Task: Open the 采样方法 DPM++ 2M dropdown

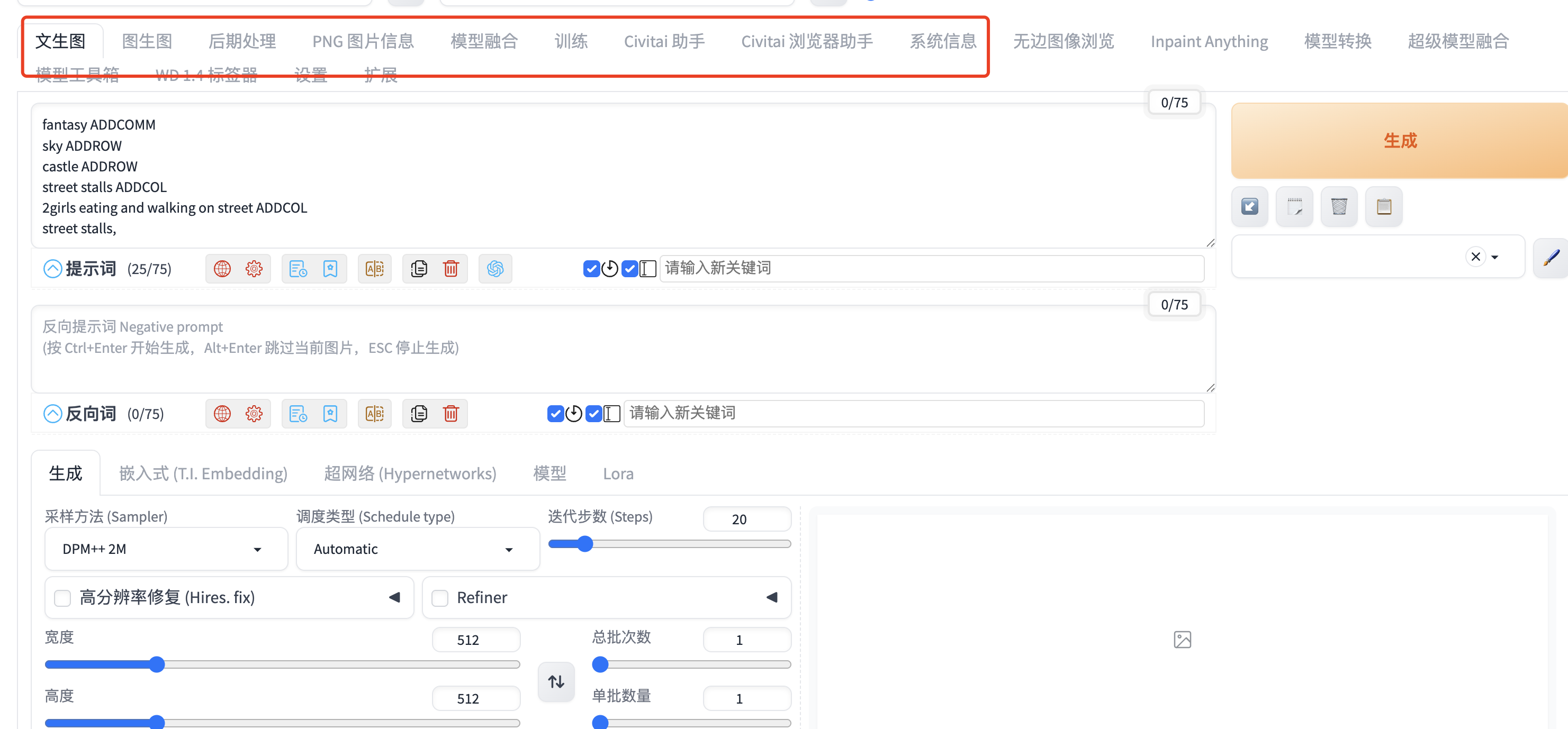Action: tap(166, 549)
